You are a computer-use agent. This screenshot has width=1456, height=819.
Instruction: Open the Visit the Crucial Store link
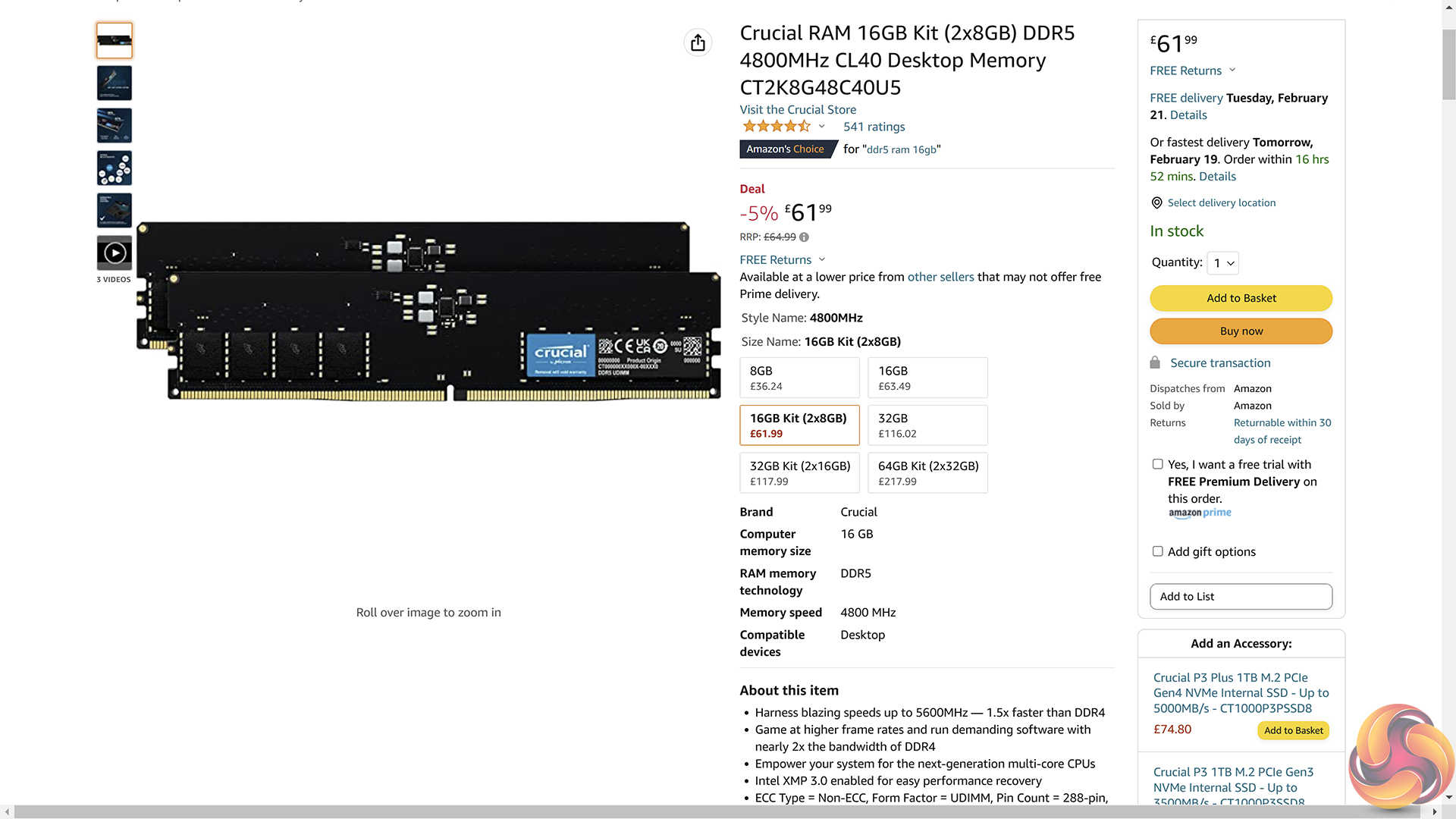(798, 110)
